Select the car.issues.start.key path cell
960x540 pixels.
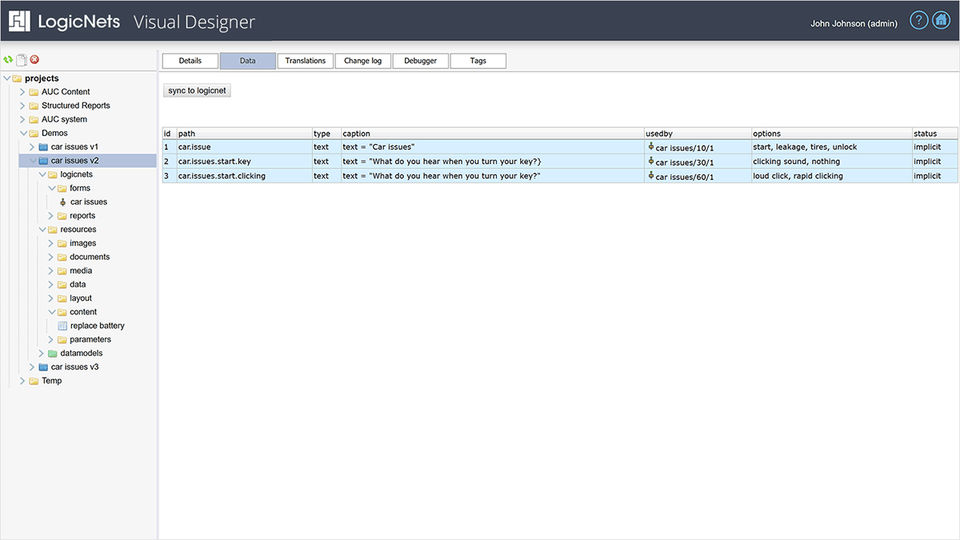click(x=244, y=162)
